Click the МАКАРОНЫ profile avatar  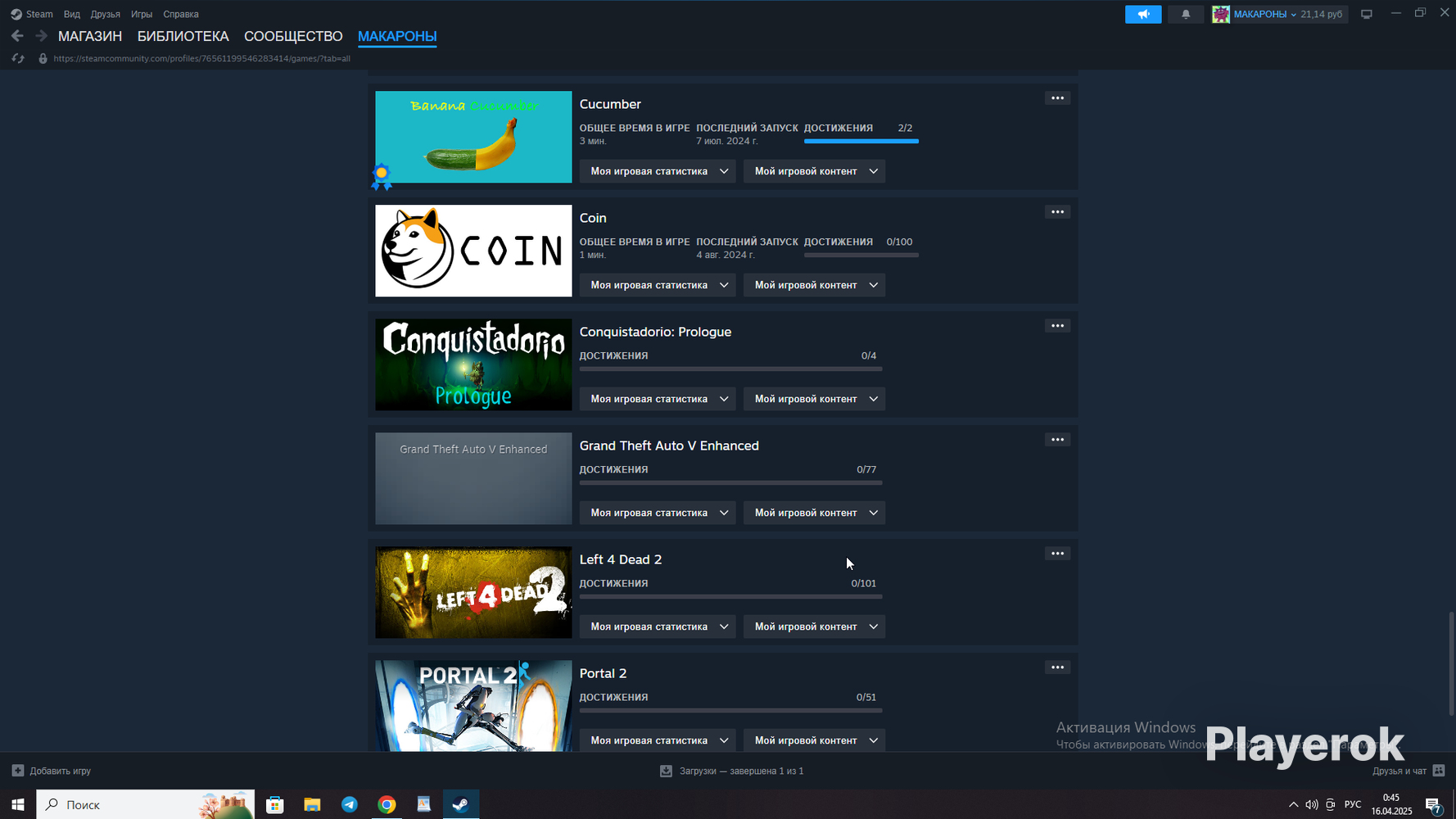[1221, 14]
